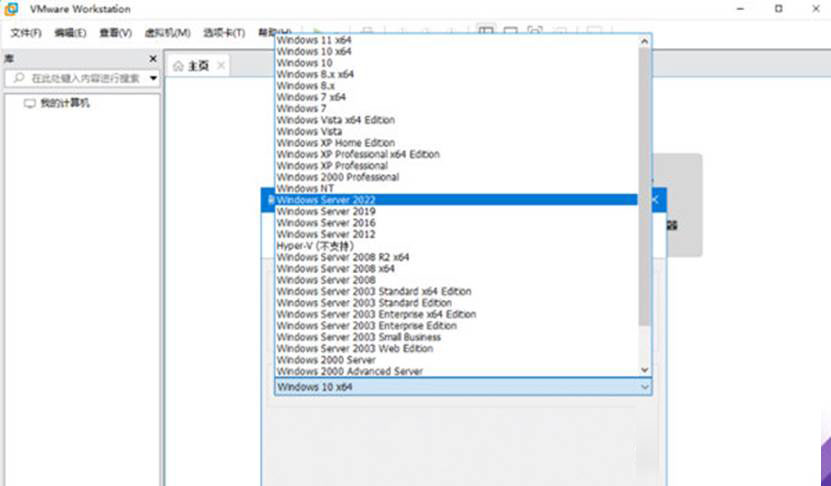The image size is (831, 486).
Task: Open the 选项卡(T) menu
Action: [x=224, y=33]
